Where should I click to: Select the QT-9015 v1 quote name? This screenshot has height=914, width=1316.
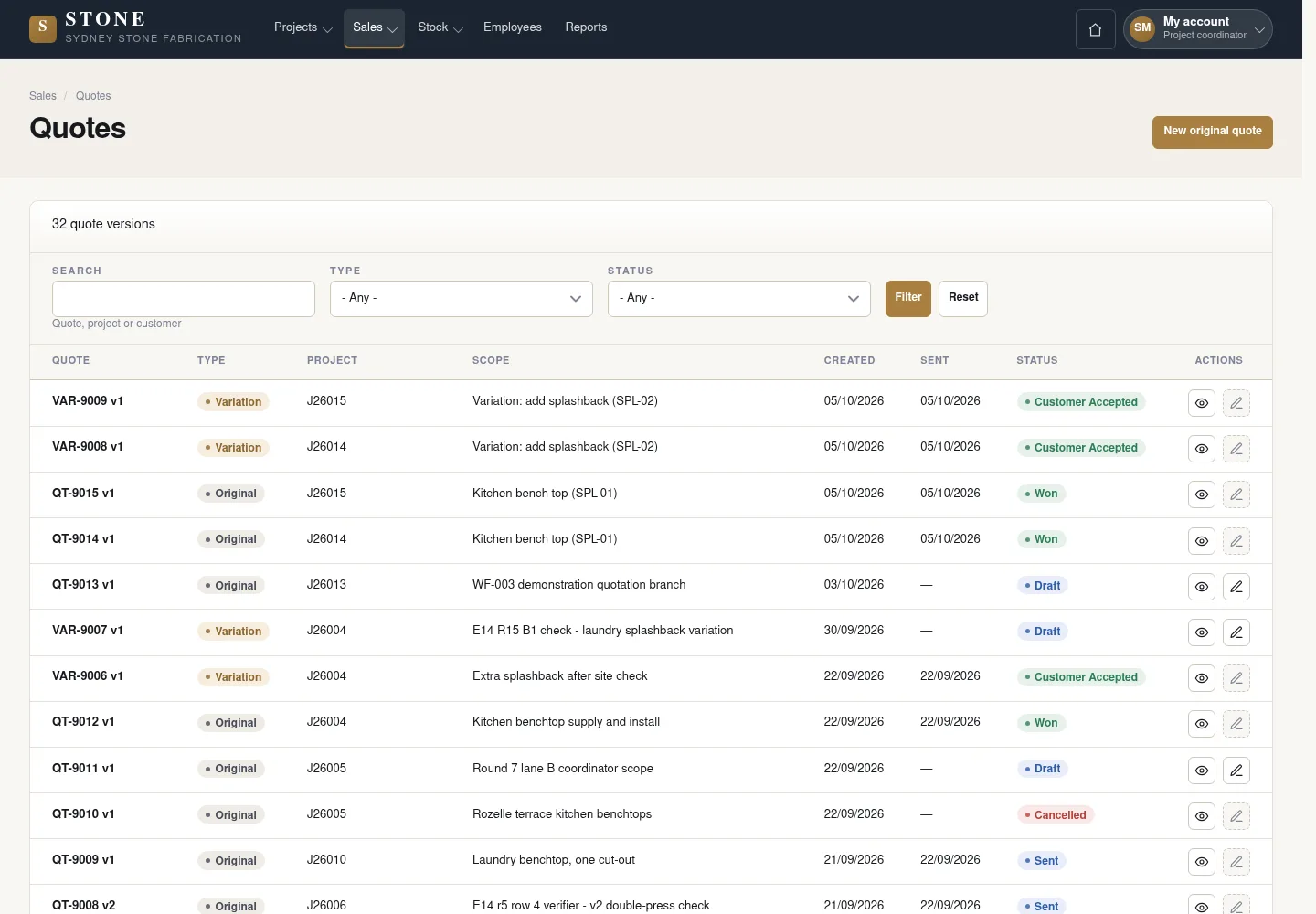(83, 494)
